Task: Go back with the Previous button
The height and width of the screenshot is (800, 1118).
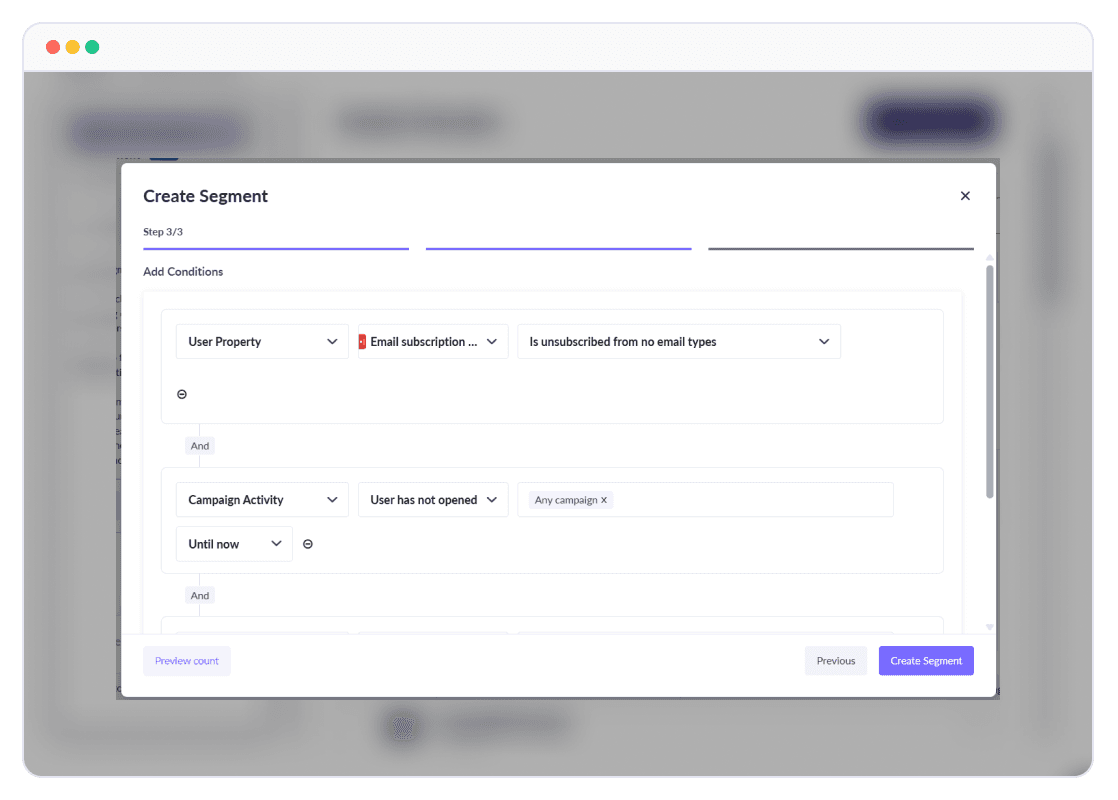Action: pyautogui.click(x=836, y=661)
